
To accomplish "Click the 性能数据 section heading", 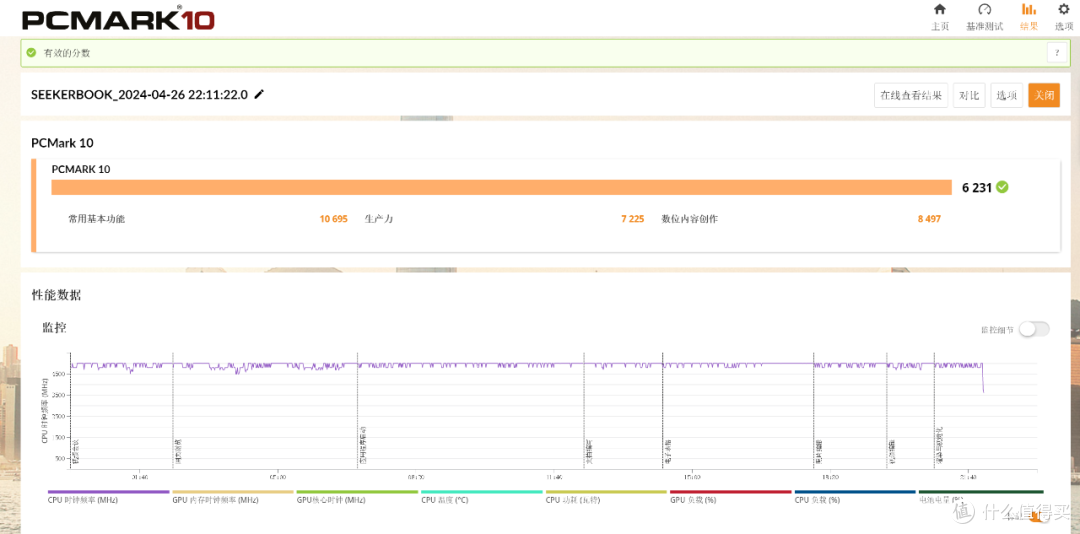I will click(56, 295).
